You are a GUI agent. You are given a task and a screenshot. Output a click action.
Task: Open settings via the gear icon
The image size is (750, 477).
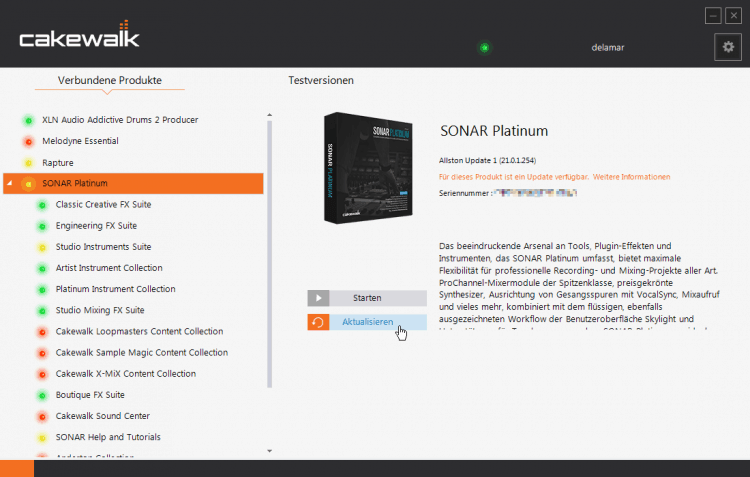tap(728, 47)
